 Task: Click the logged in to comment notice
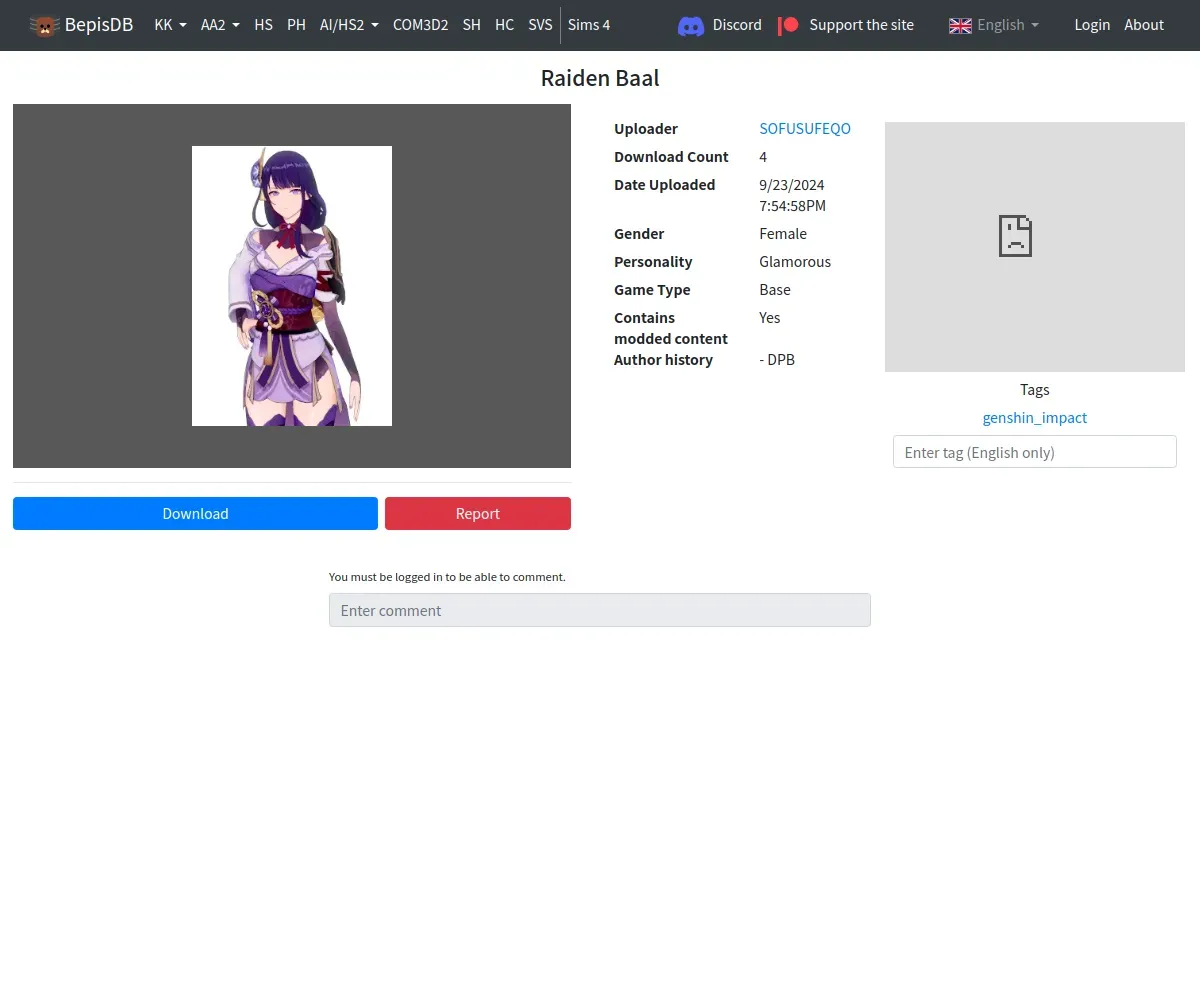(447, 577)
